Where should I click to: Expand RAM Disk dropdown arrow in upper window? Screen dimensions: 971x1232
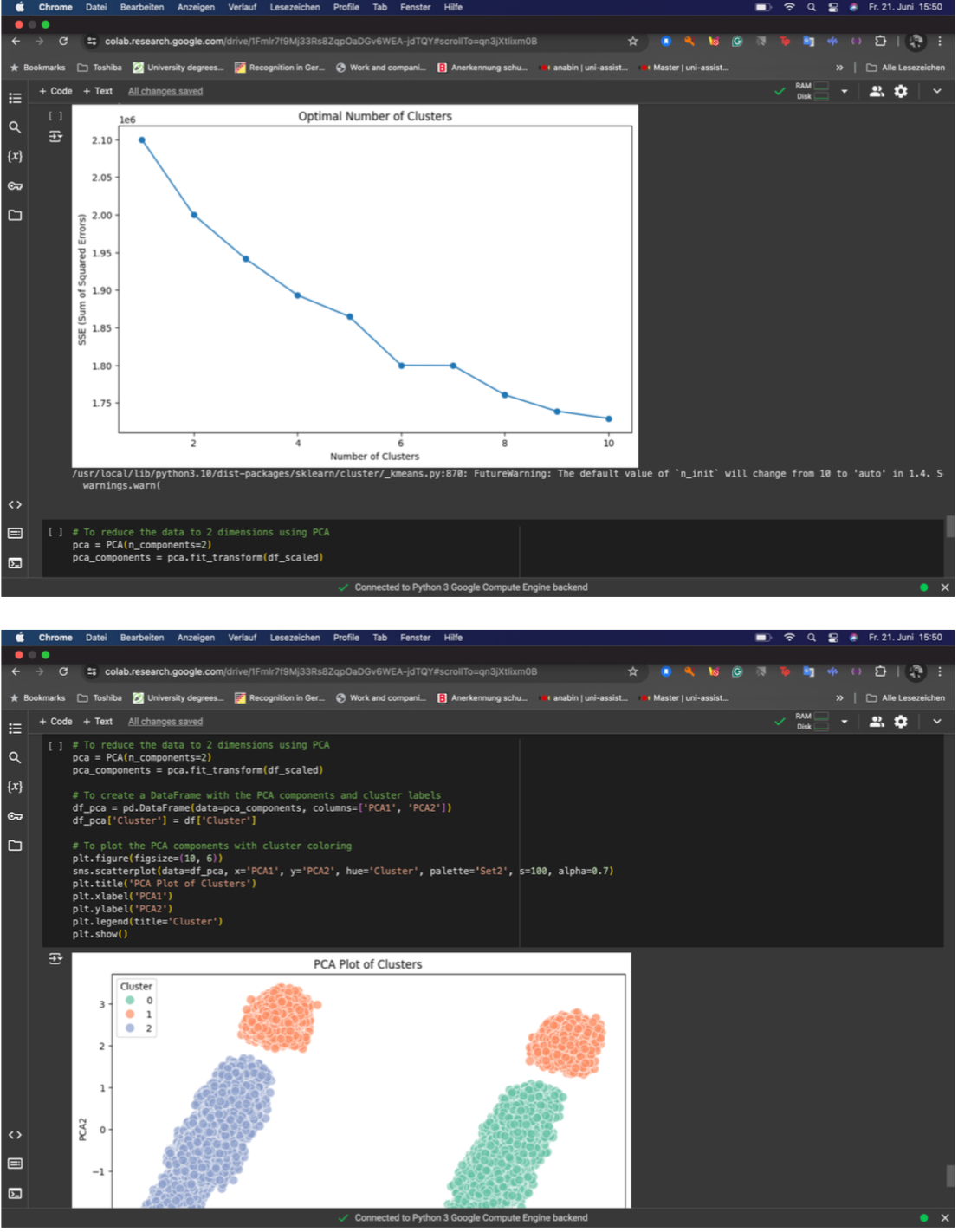845,91
